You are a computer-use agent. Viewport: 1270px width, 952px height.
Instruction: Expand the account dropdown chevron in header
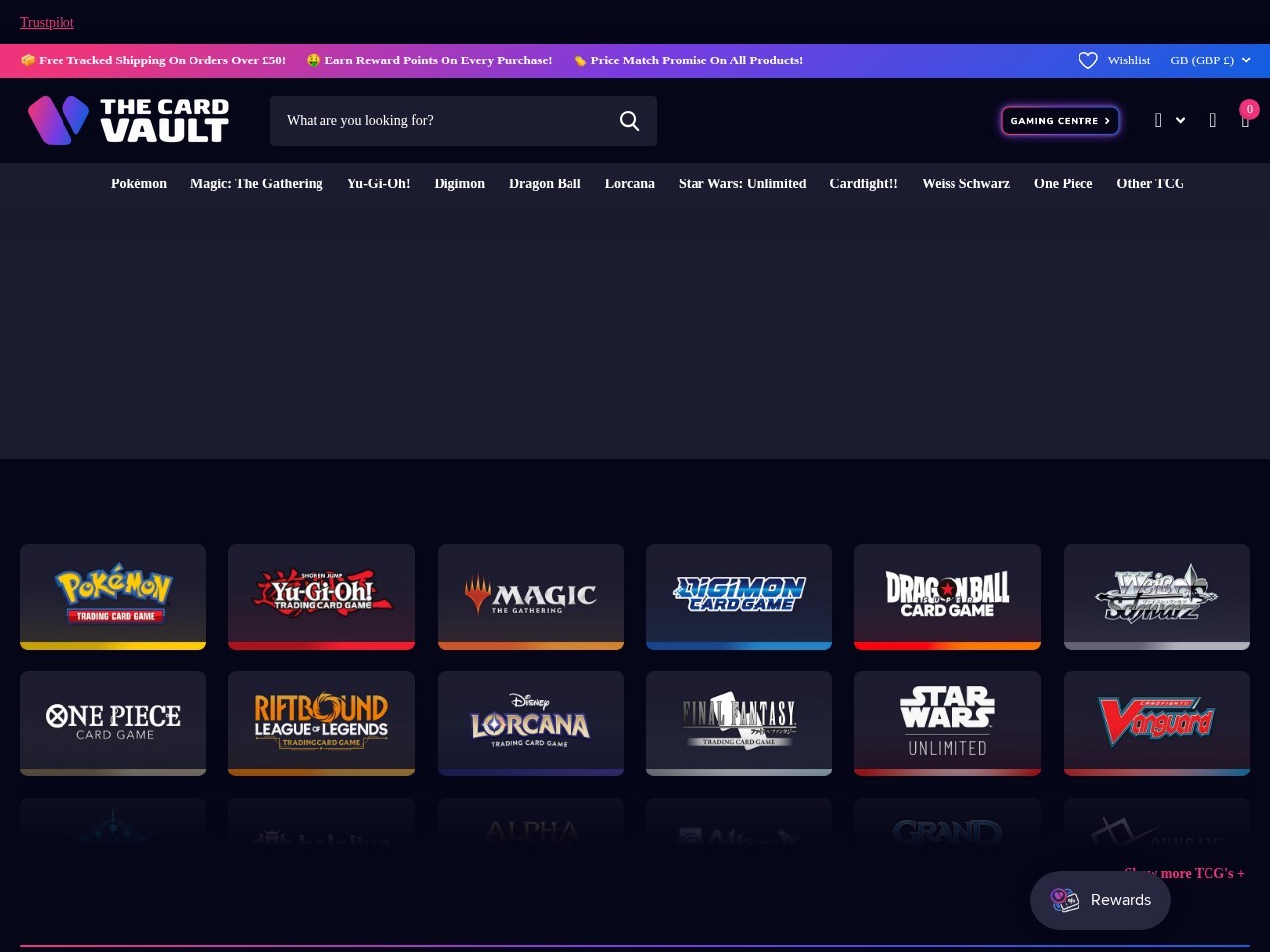point(1181,120)
